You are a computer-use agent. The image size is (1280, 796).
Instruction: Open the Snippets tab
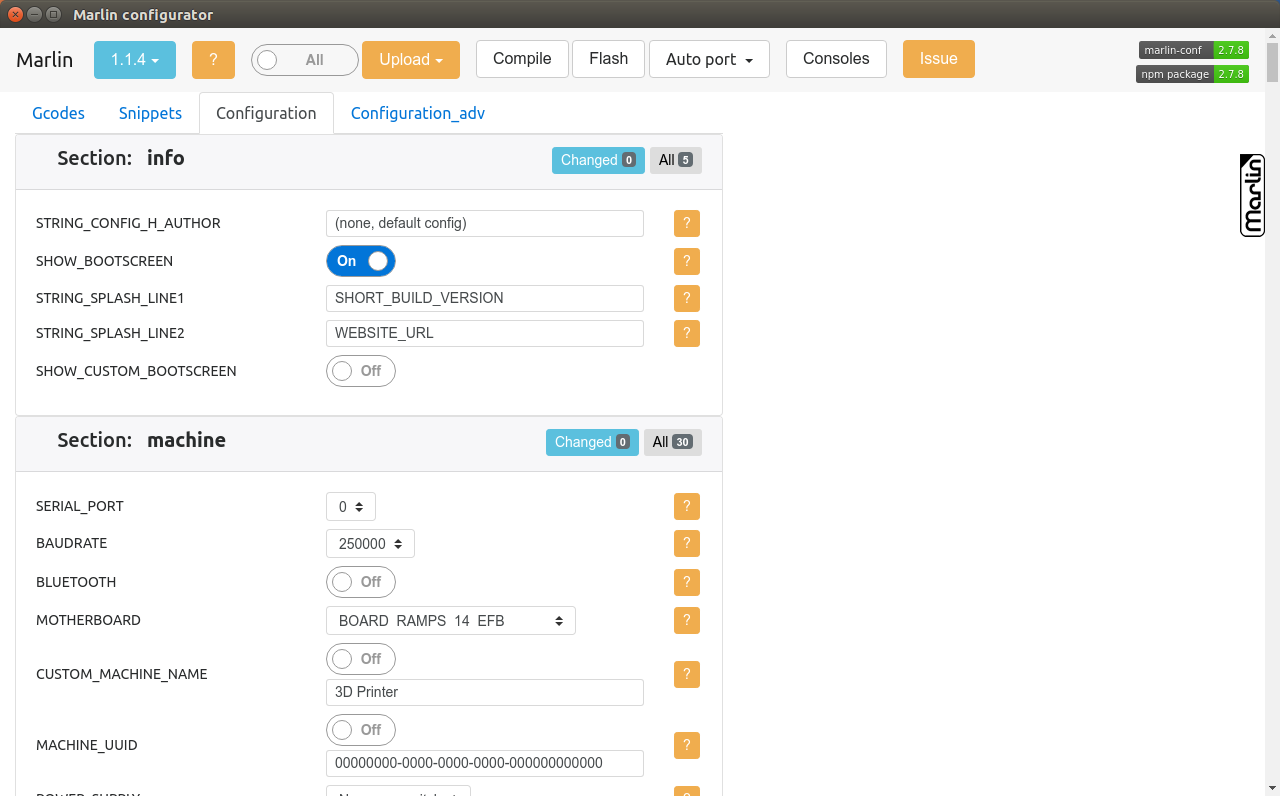pyautogui.click(x=150, y=113)
